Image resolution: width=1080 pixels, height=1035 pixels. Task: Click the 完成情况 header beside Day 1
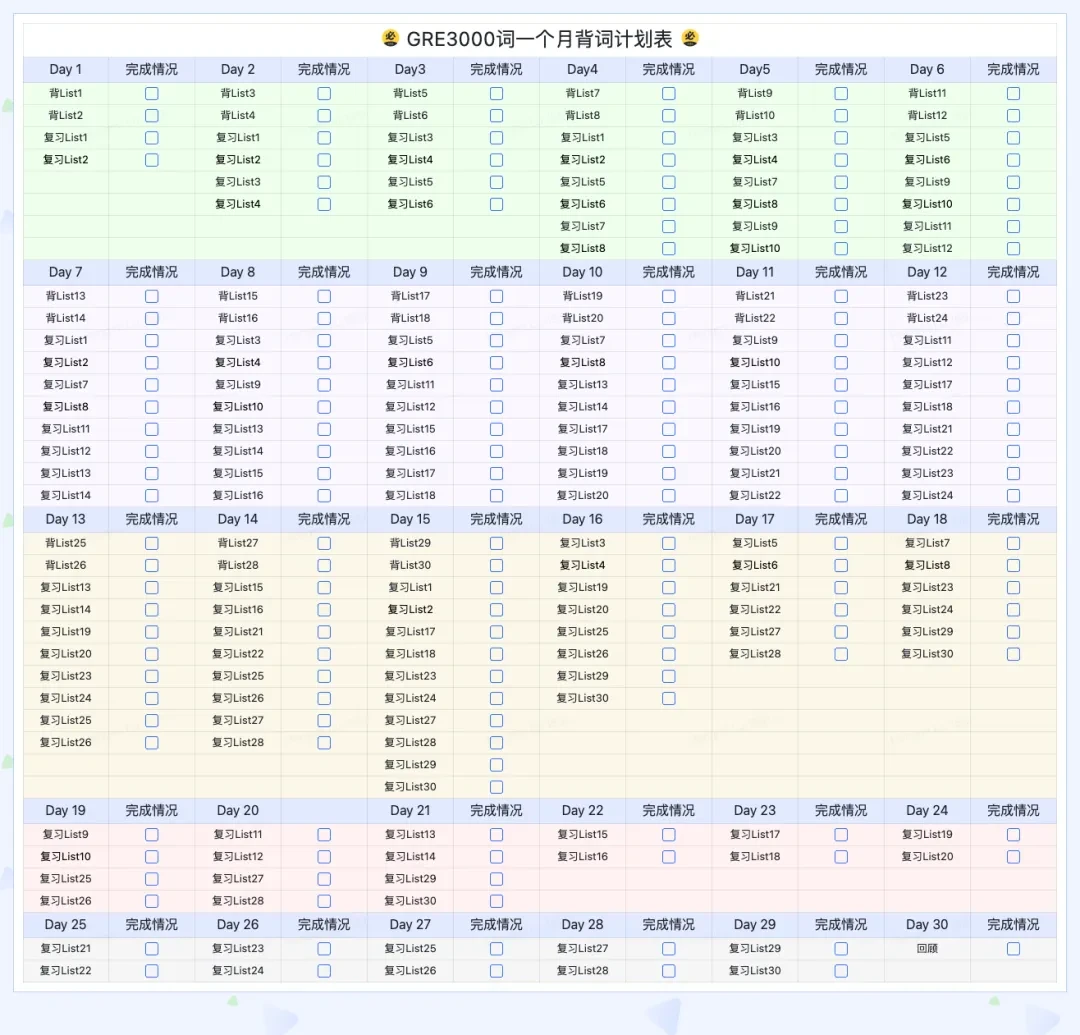(x=152, y=69)
